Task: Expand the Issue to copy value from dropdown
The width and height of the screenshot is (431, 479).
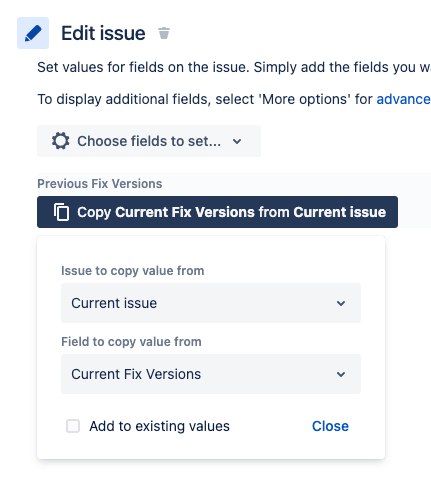Action: point(211,303)
